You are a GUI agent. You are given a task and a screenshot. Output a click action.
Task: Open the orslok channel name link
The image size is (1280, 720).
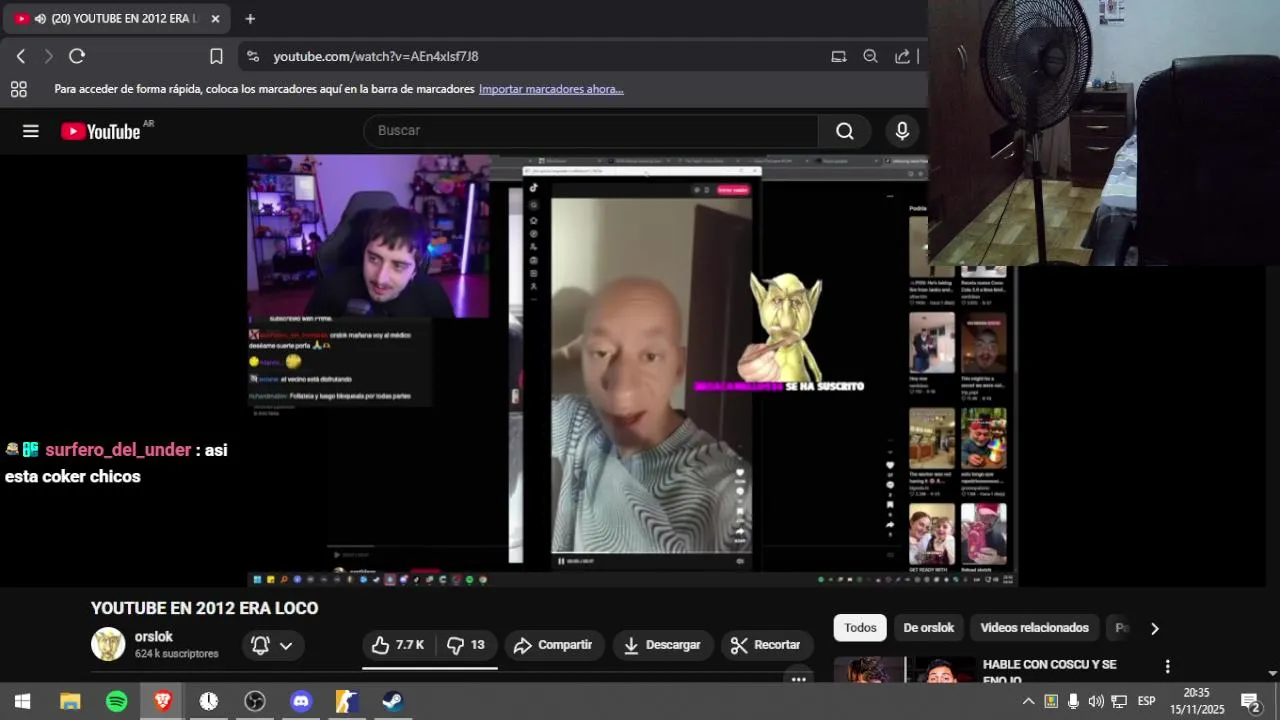[154, 636]
